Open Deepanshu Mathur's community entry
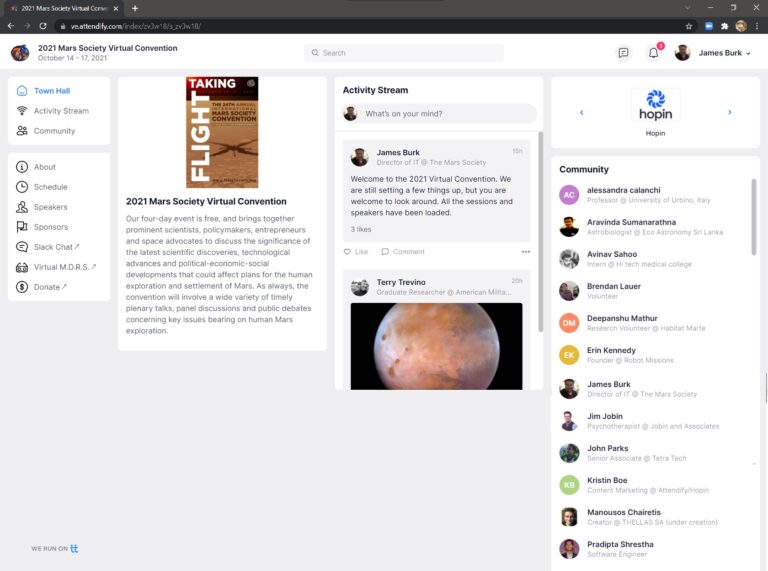The height and width of the screenshot is (571, 768). pyautogui.click(x=653, y=323)
